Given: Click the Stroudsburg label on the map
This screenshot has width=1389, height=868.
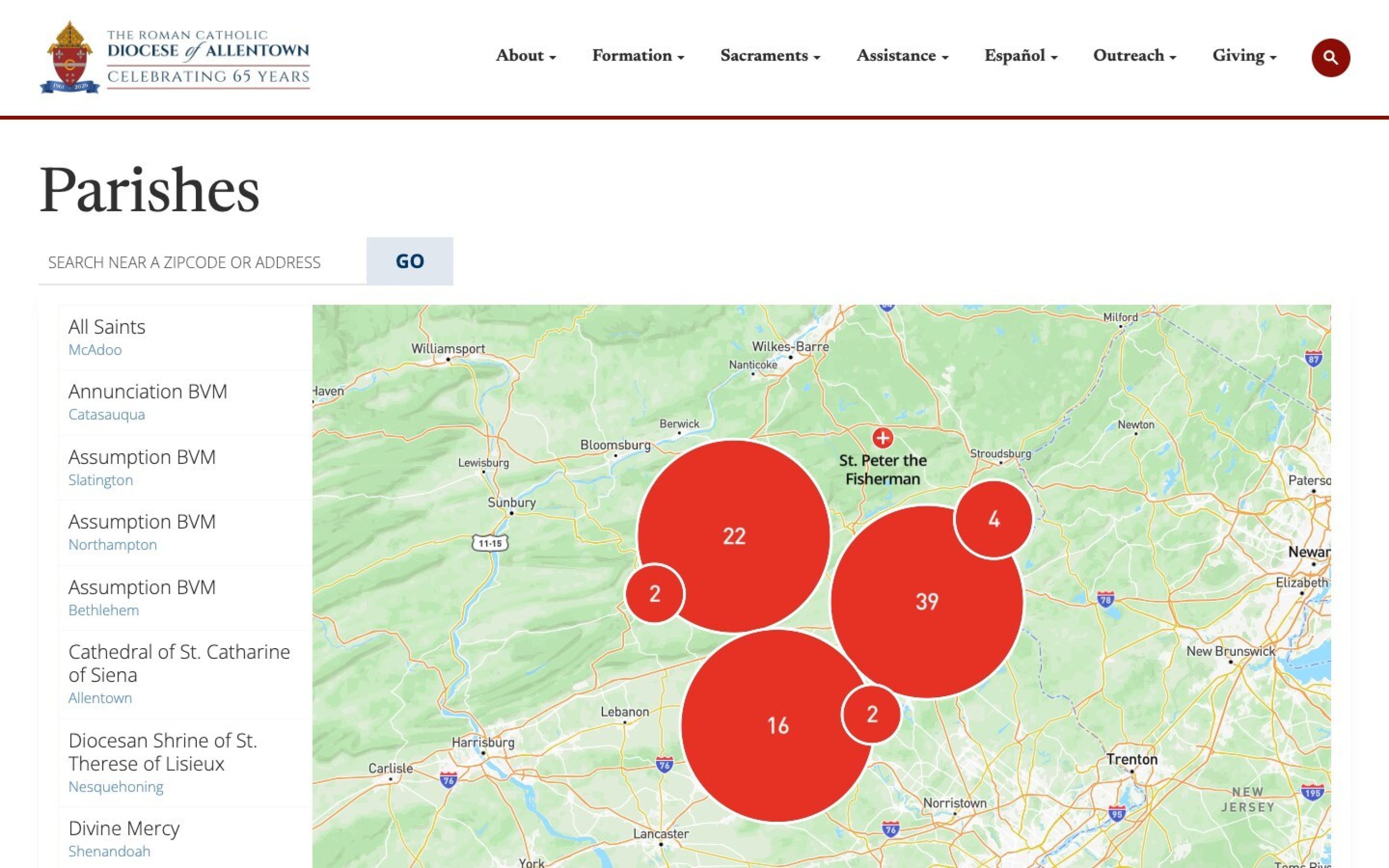Looking at the screenshot, I should pos(1001,454).
